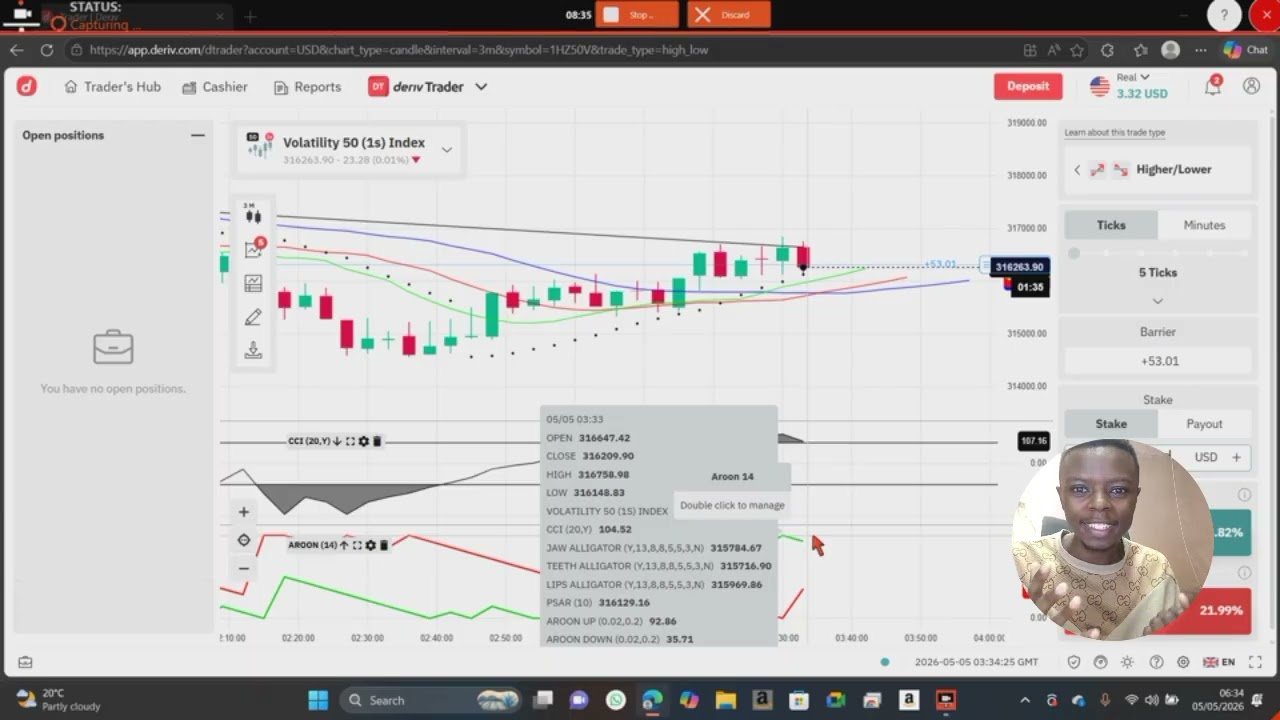Screen dimensions: 1280x720
Task: Open the Cashier menu
Action: pos(215,87)
